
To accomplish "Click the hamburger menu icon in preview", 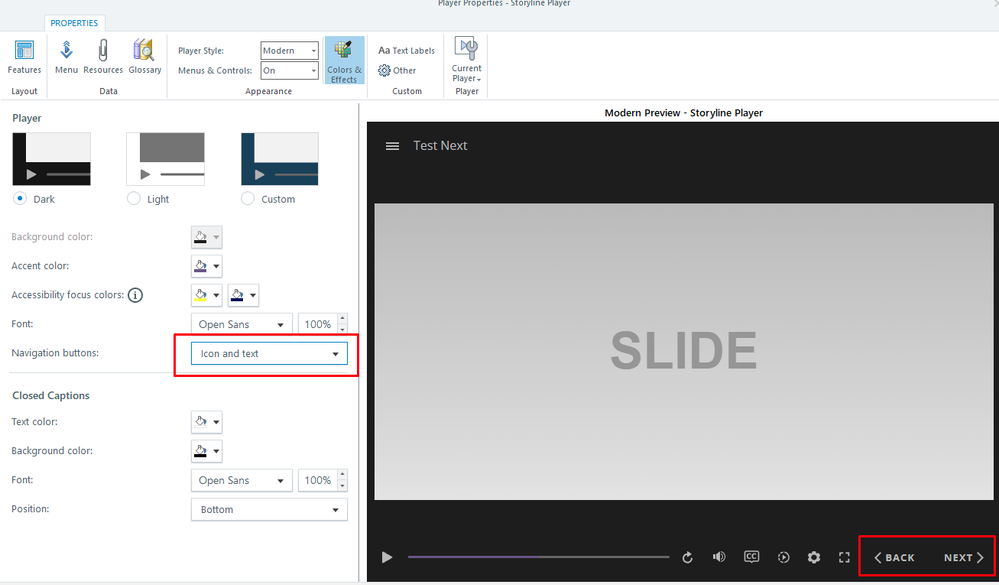I will point(392,146).
